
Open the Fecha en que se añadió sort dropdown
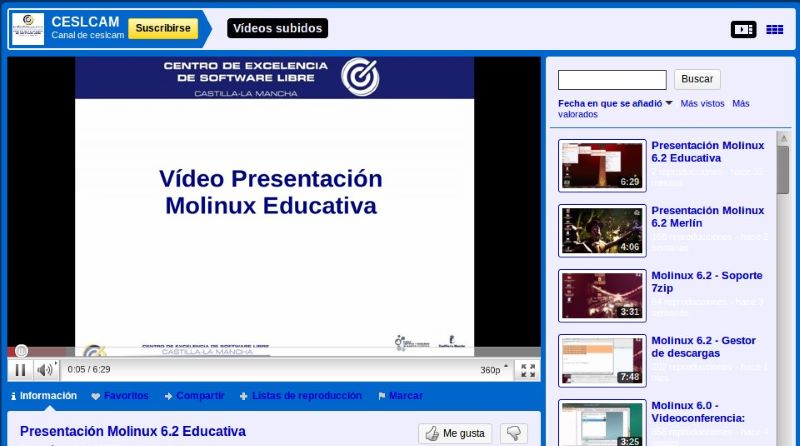[615, 104]
